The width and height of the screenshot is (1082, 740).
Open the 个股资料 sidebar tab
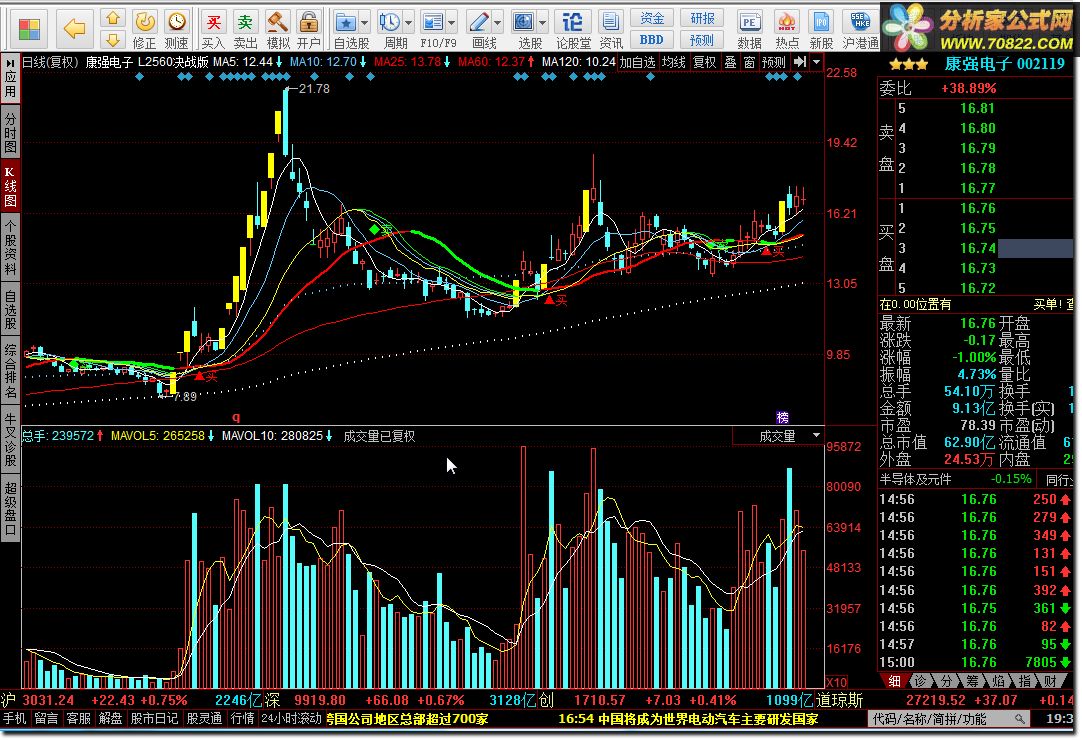pyautogui.click(x=10, y=247)
